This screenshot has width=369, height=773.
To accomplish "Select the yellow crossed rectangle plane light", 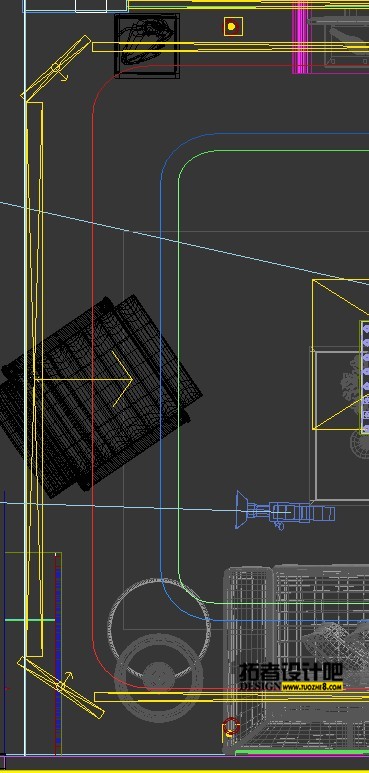I will 340,355.
